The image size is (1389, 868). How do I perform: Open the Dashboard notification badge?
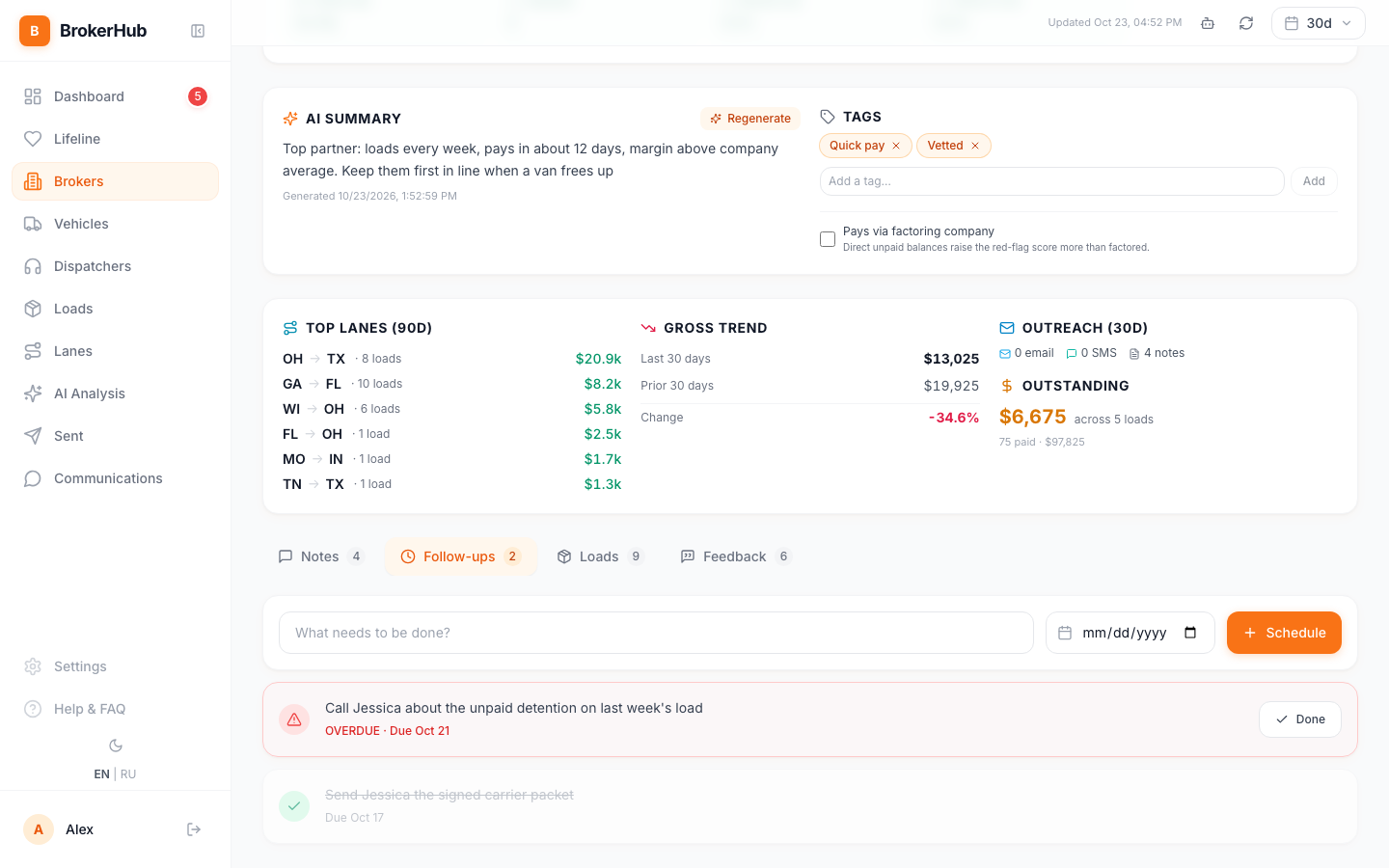tap(198, 96)
